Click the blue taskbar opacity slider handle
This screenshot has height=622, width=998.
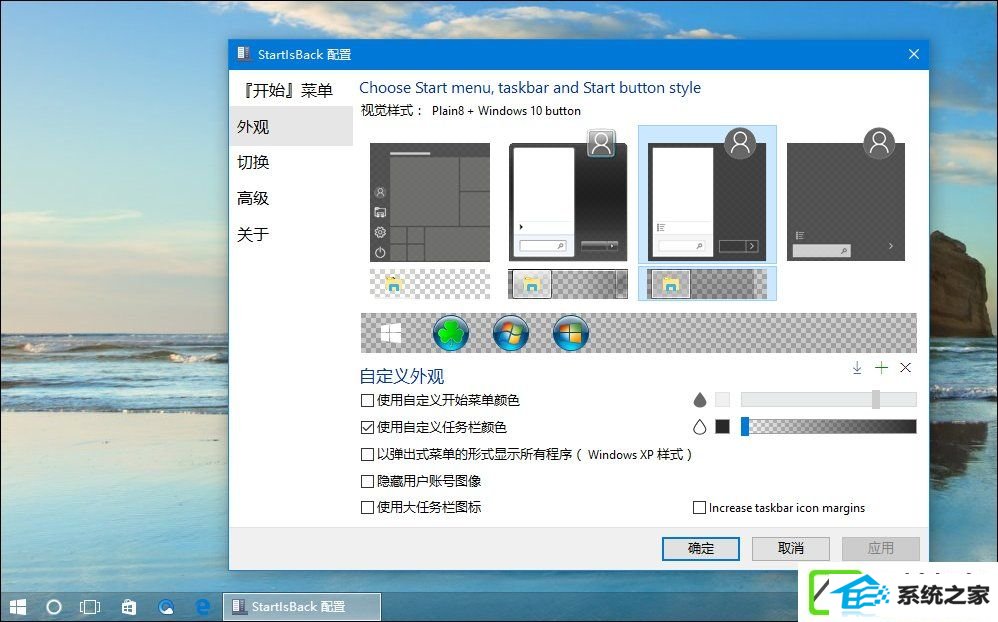click(745, 426)
